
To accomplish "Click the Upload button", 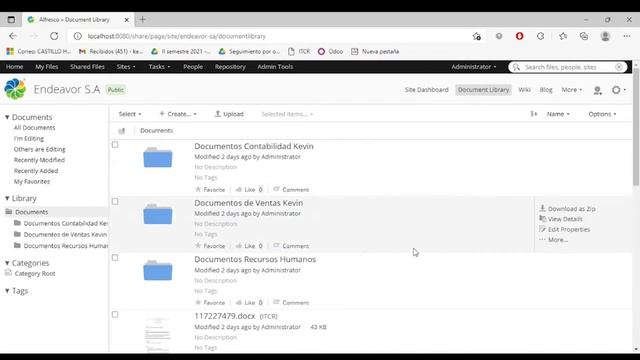I will [229, 114].
